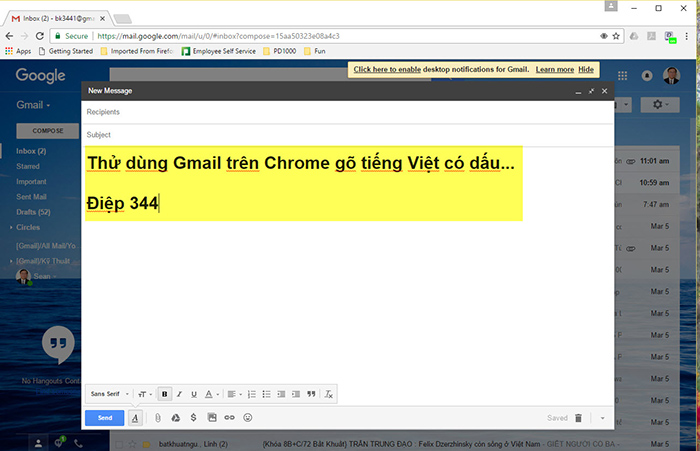Image resolution: width=700 pixels, height=451 pixels.
Task: Minimize the New Message compose window
Action: coord(578,92)
